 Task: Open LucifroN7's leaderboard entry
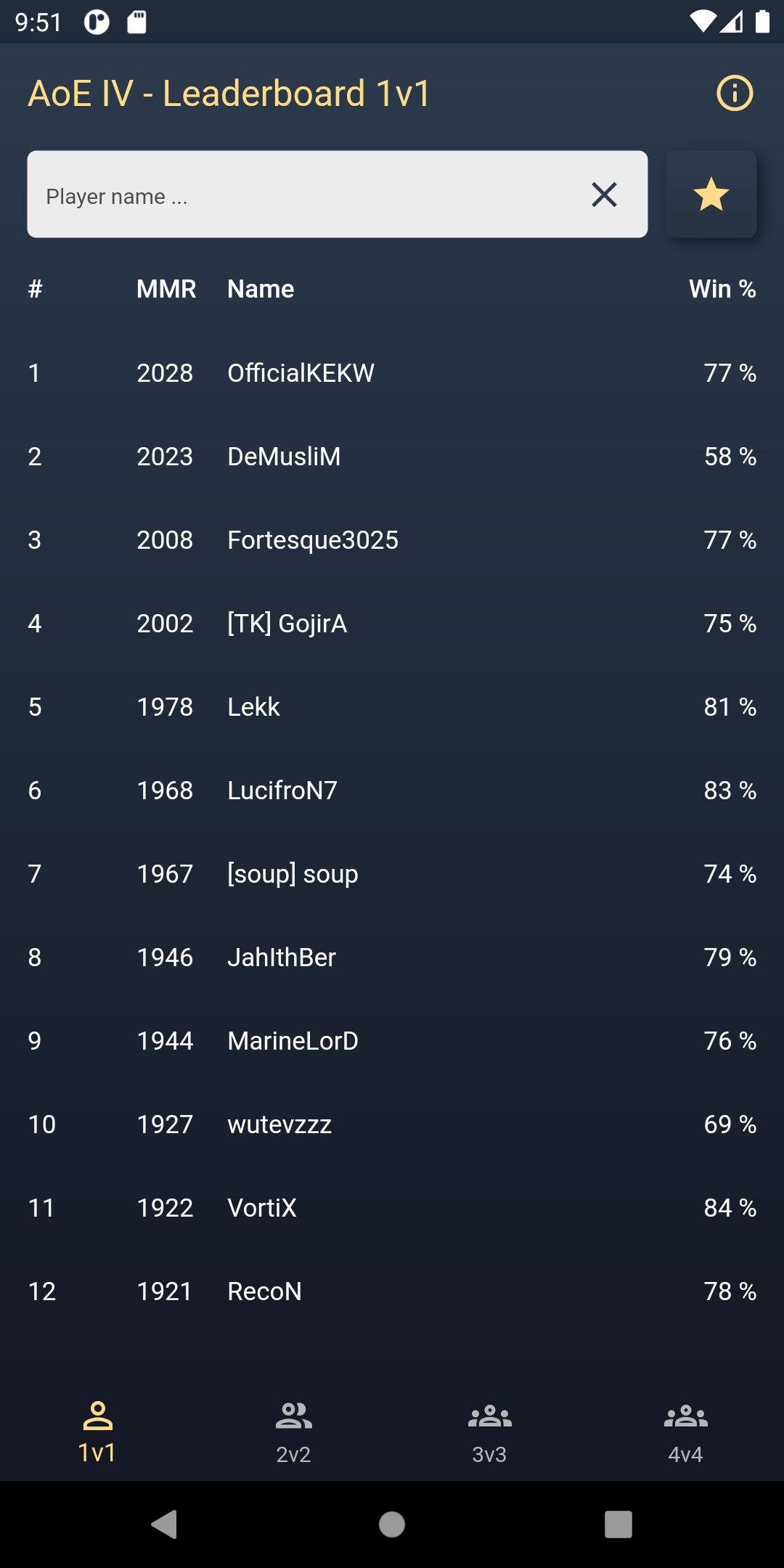(392, 791)
